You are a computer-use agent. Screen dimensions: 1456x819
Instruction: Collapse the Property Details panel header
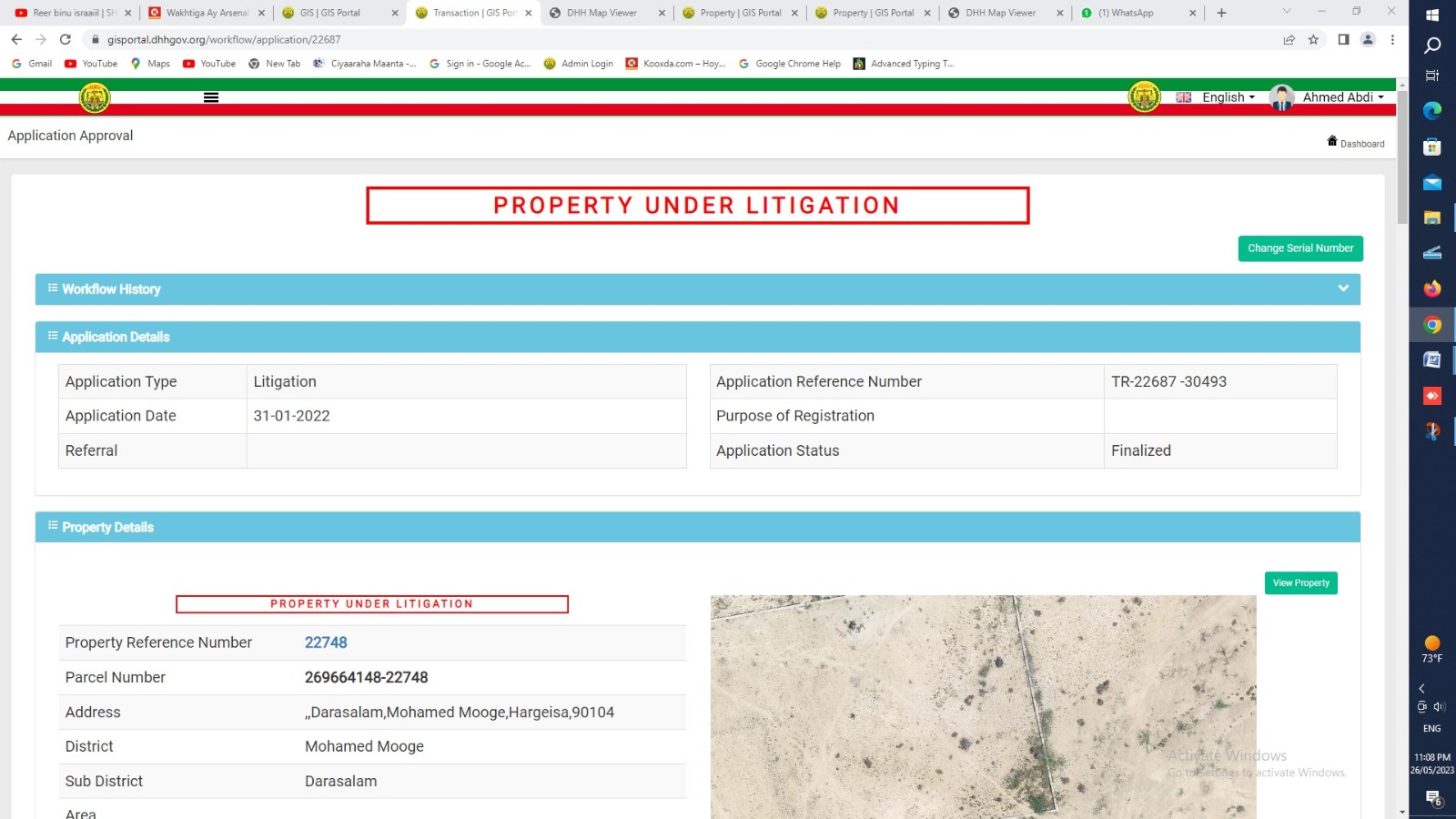click(698, 527)
